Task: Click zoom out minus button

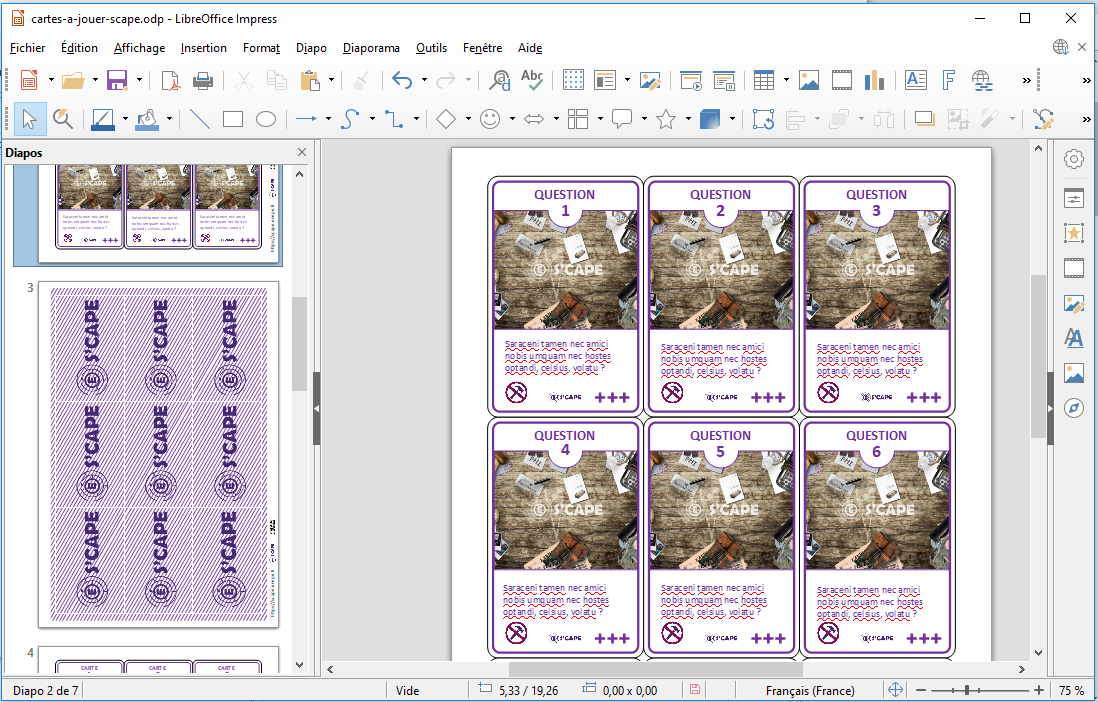Action: (x=921, y=690)
